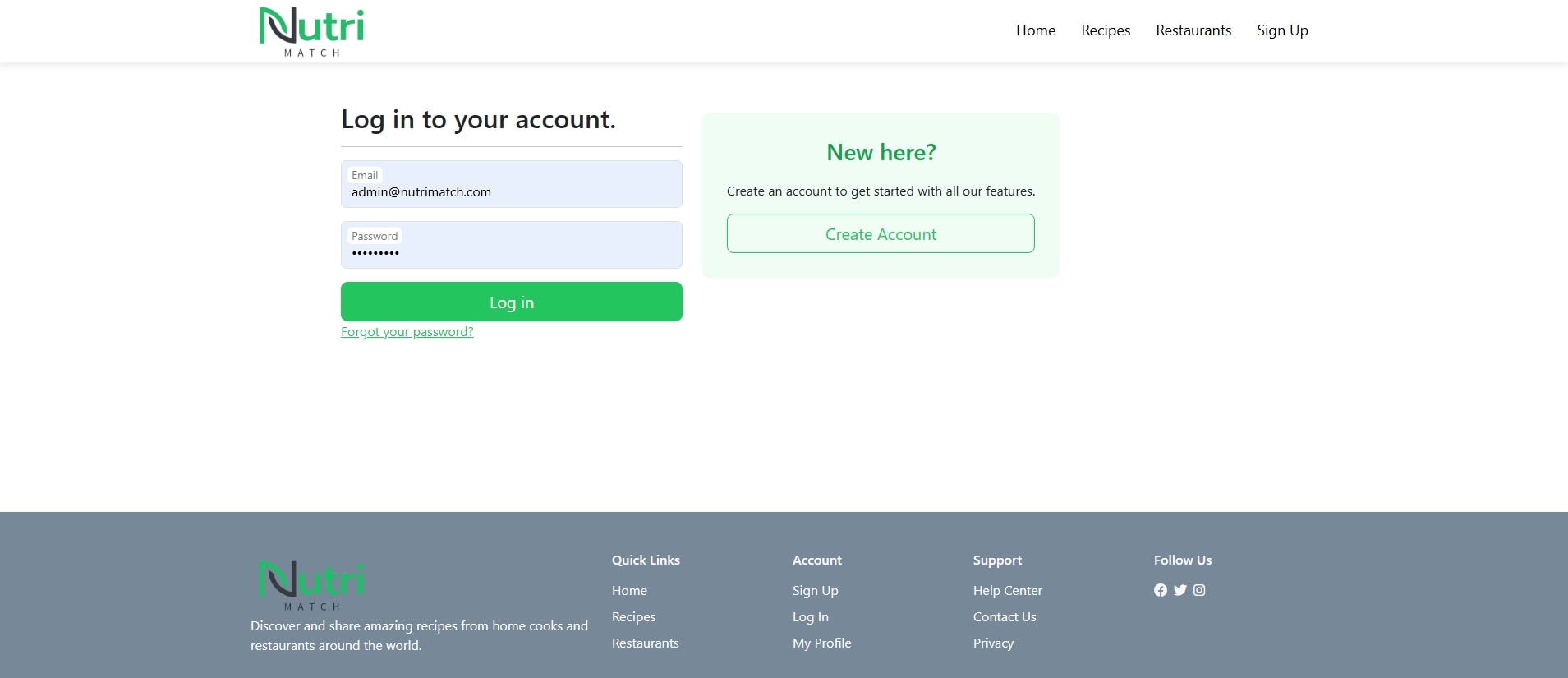Open Recipes in top navigation
Viewport: 1568px width, 678px height.
pyautogui.click(x=1105, y=30)
